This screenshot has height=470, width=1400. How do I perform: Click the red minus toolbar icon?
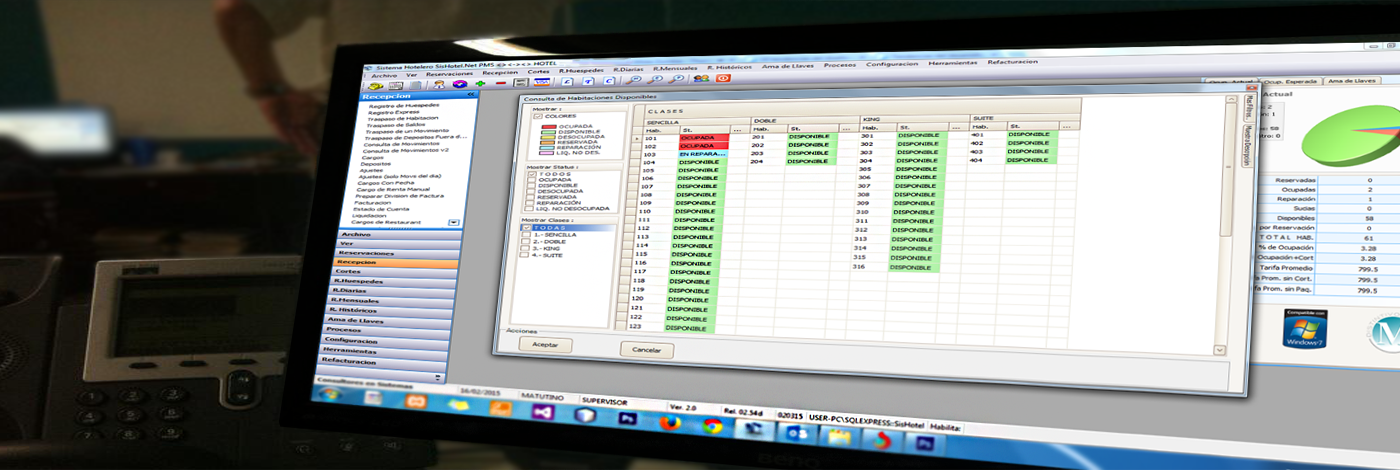coord(501,83)
